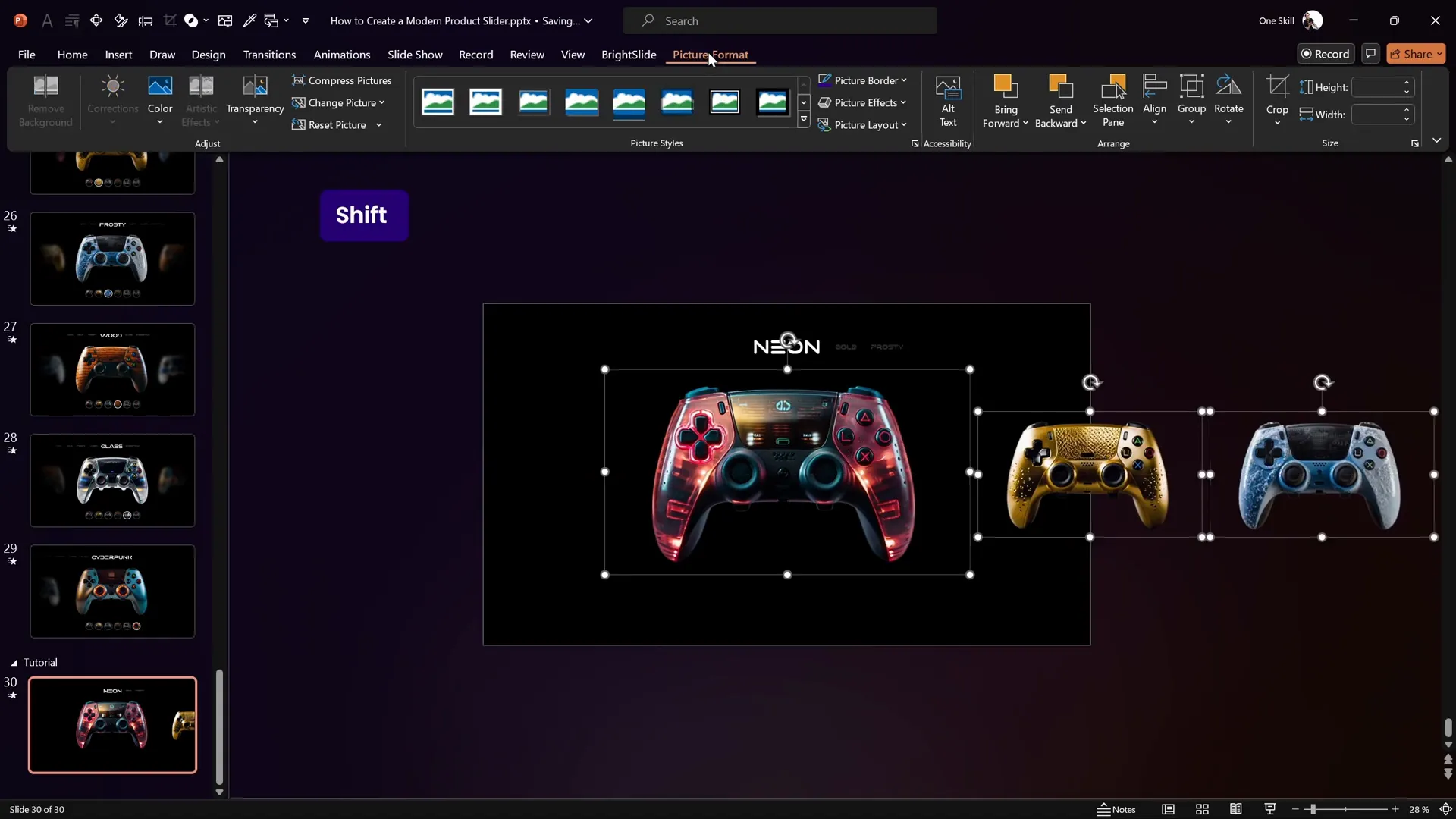The width and height of the screenshot is (1456, 819).
Task: Click the Share button
Action: pos(1415,54)
